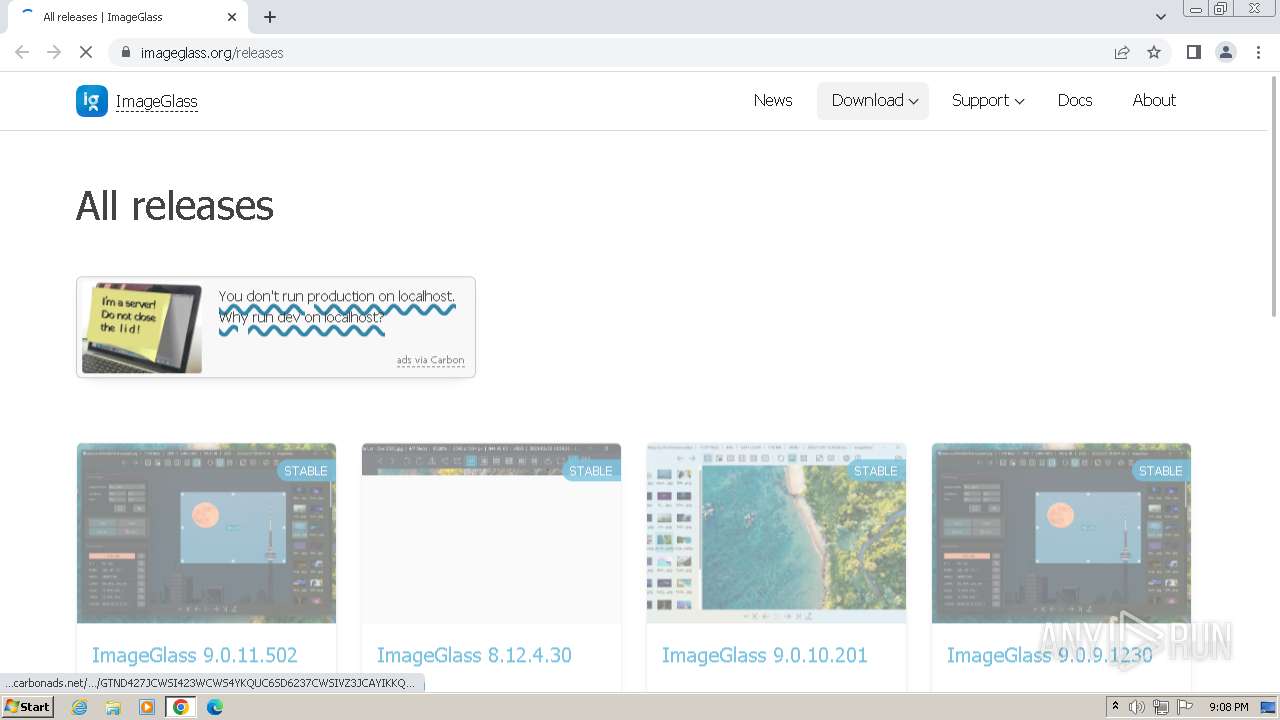1280x720 pixels.
Task: Share this page icon
Action: 1122,52
